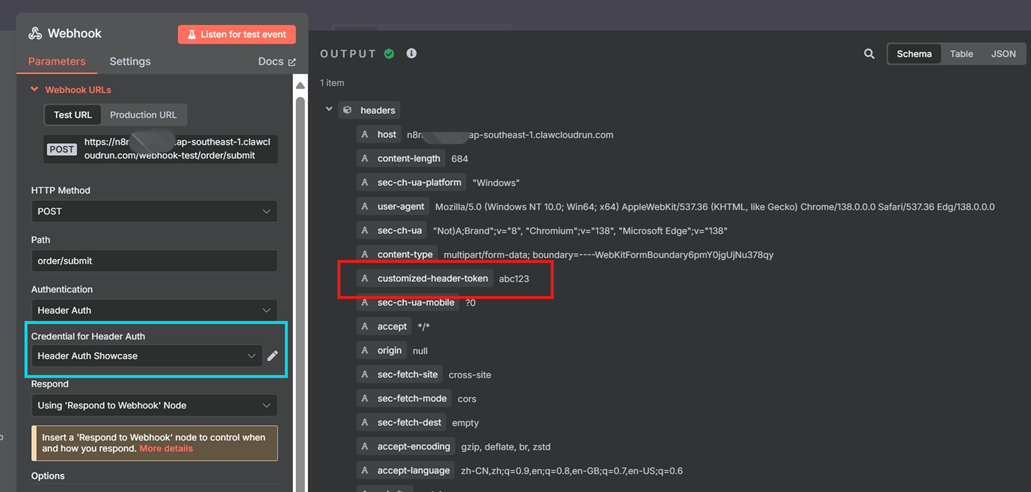Viewport: 1031px width, 492px height.
Task: Click type icon beside customized-header-token field
Action: pos(365,278)
